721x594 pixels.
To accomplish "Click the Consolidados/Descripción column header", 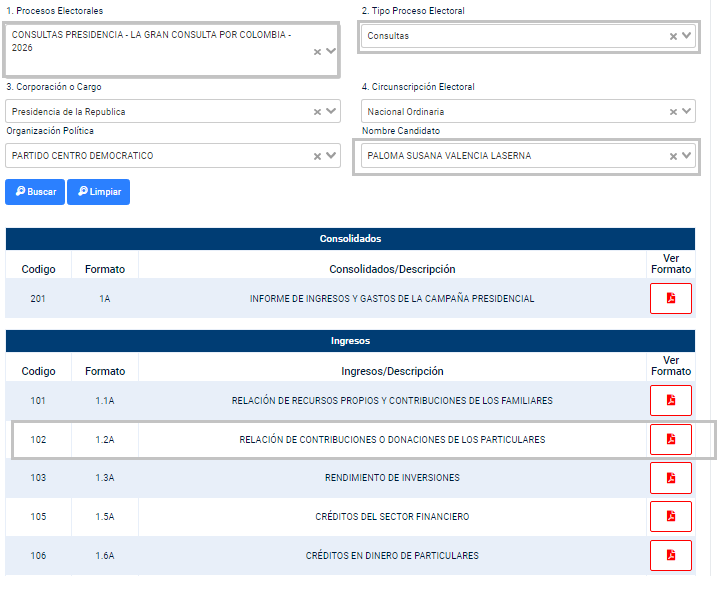I will (392, 269).
